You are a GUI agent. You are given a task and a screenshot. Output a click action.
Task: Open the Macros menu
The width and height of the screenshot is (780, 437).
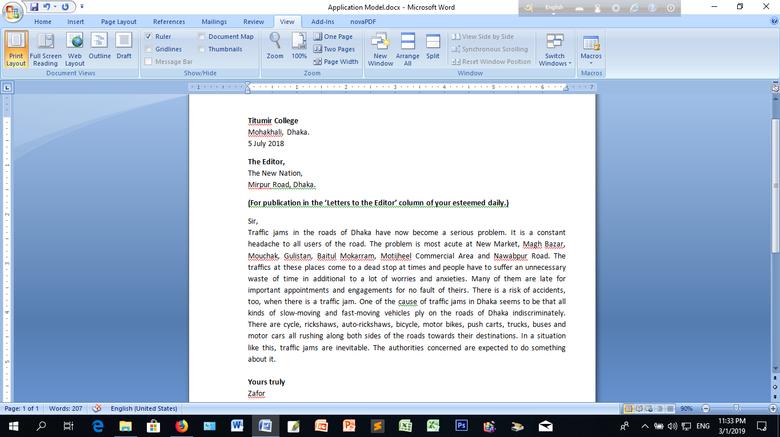coord(591,49)
